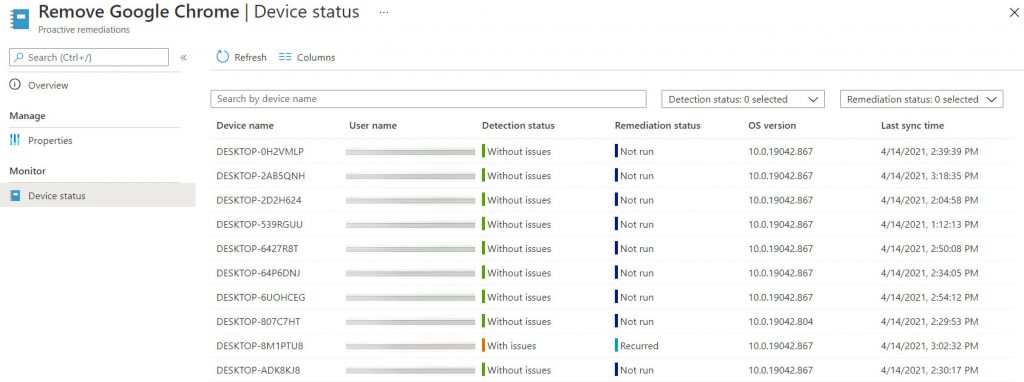Click the Refresh button label

click(250, 57)
